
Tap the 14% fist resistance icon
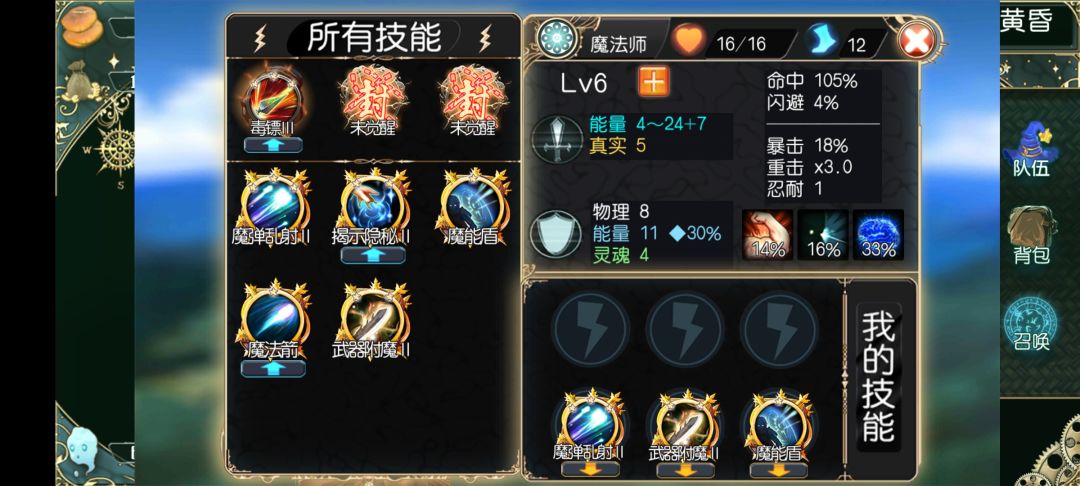coord(767,235)
